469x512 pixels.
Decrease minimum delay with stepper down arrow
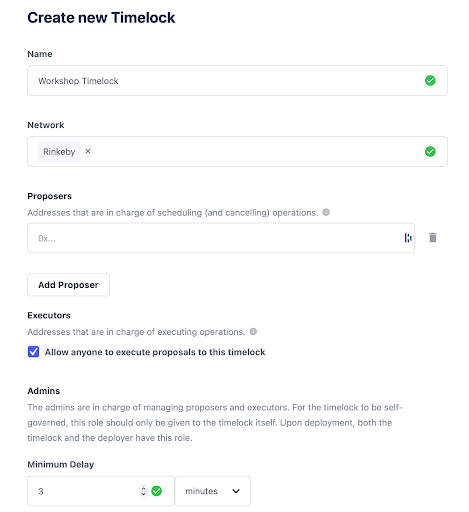[143, 494]
